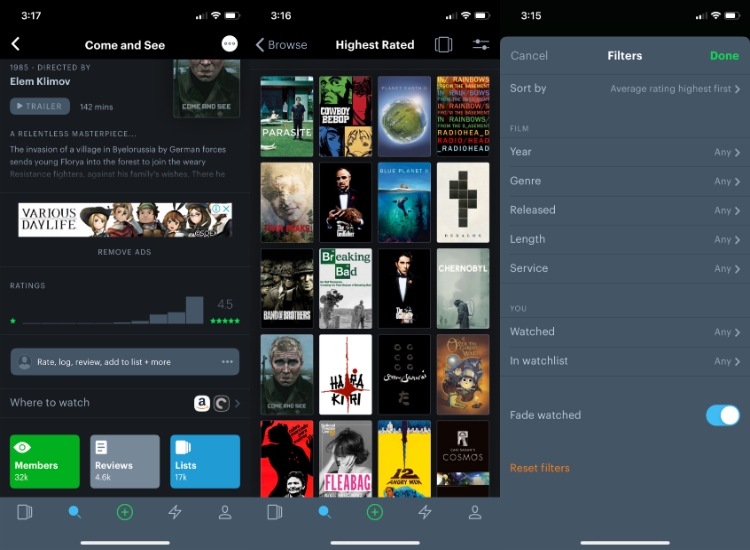Tap Remove Ads under the banner
The width and height of the screenshot is (750, 550).
[124, 252]
